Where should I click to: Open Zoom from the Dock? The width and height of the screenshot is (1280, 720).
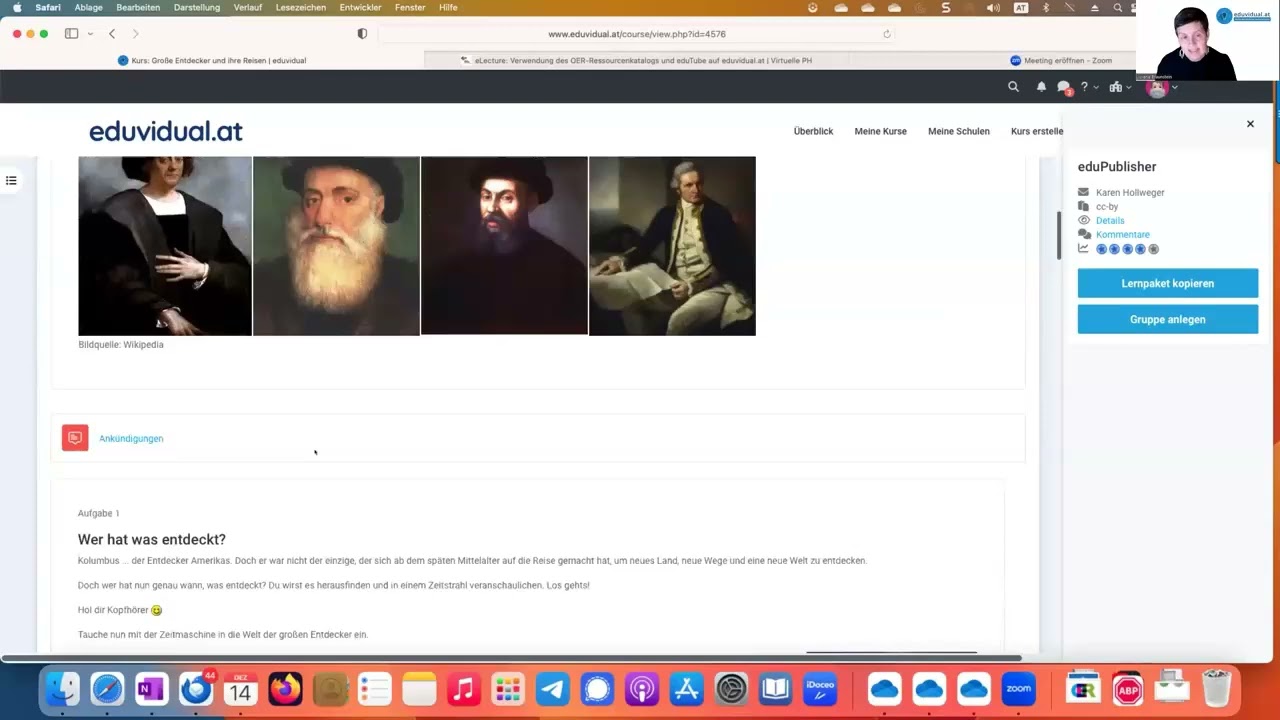pos(1018,689)
